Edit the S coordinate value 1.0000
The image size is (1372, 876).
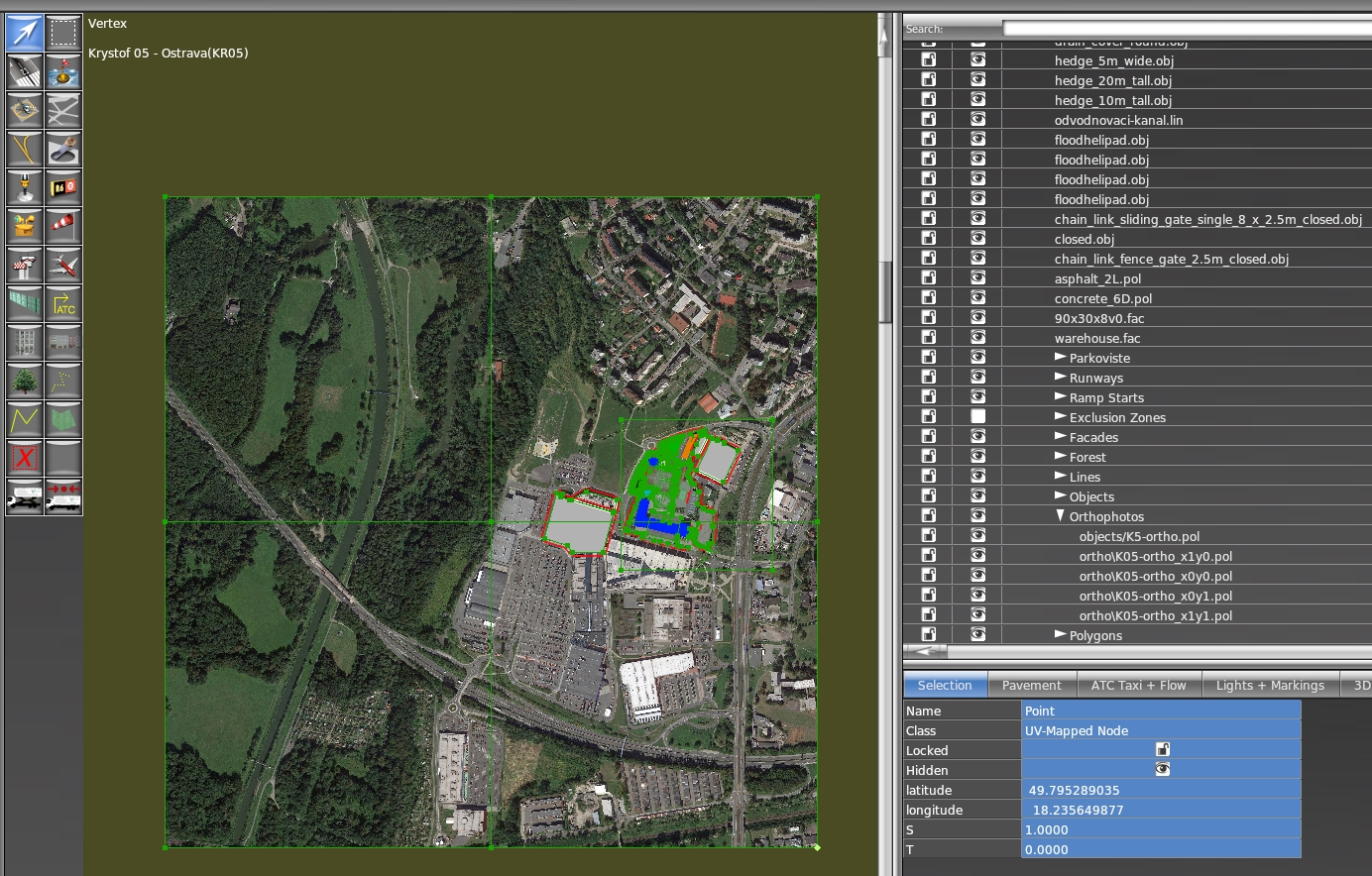[1161, 829]
